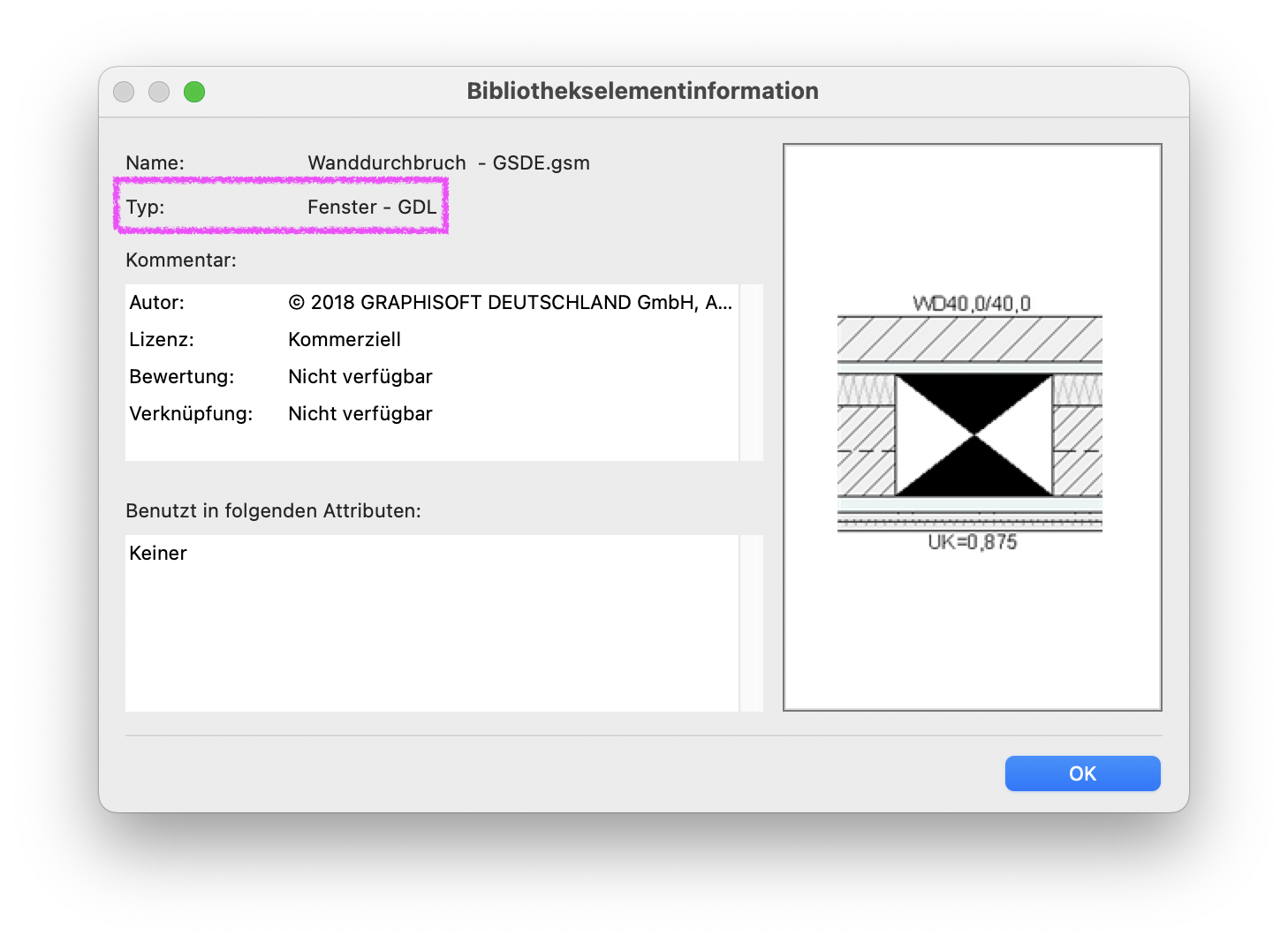
Task: Click the 'Lizenz:' label
Action: point(162,340)
